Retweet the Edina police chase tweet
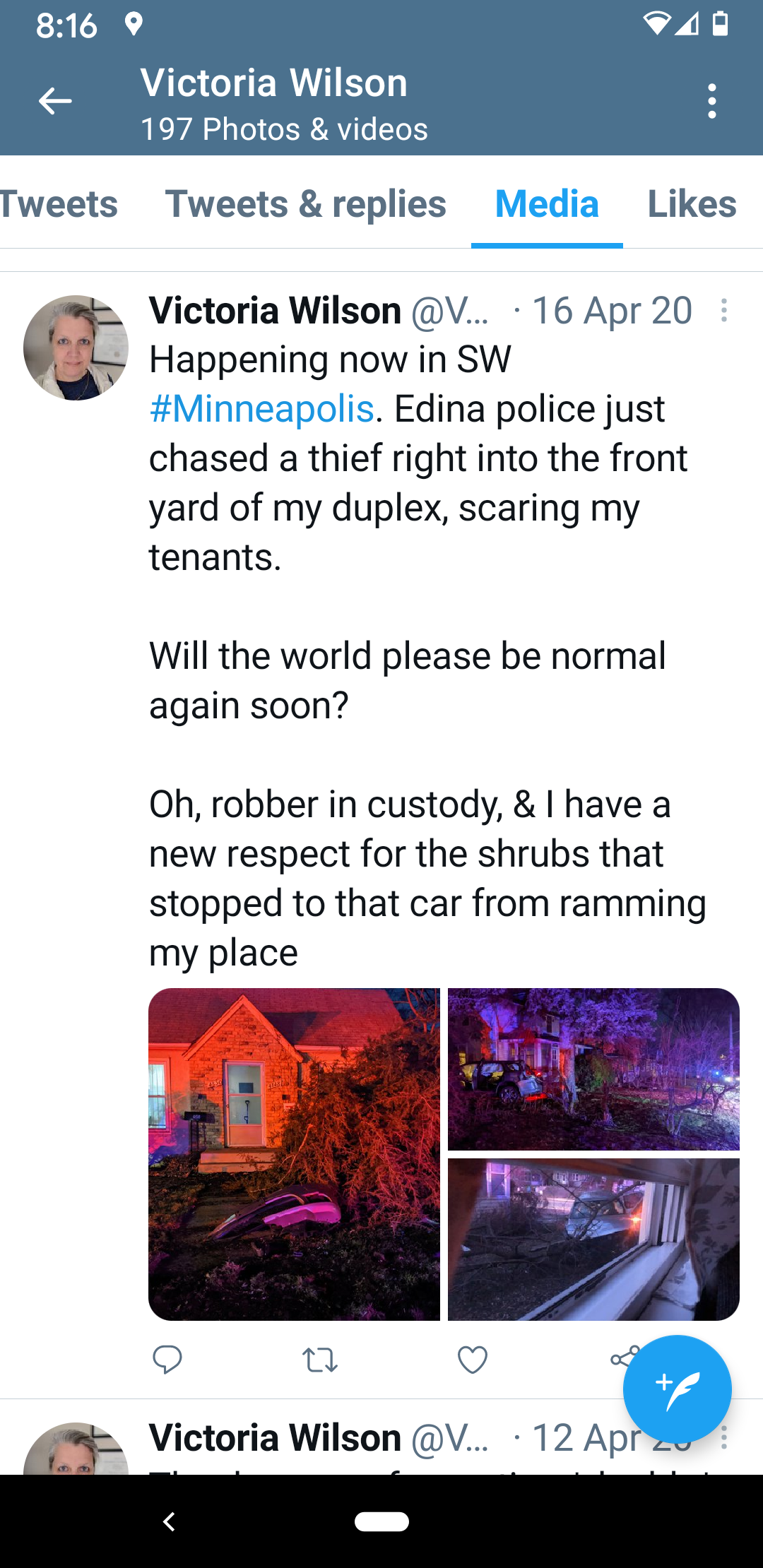Viewport: 763px width, 1568px height. point(320,1359)
